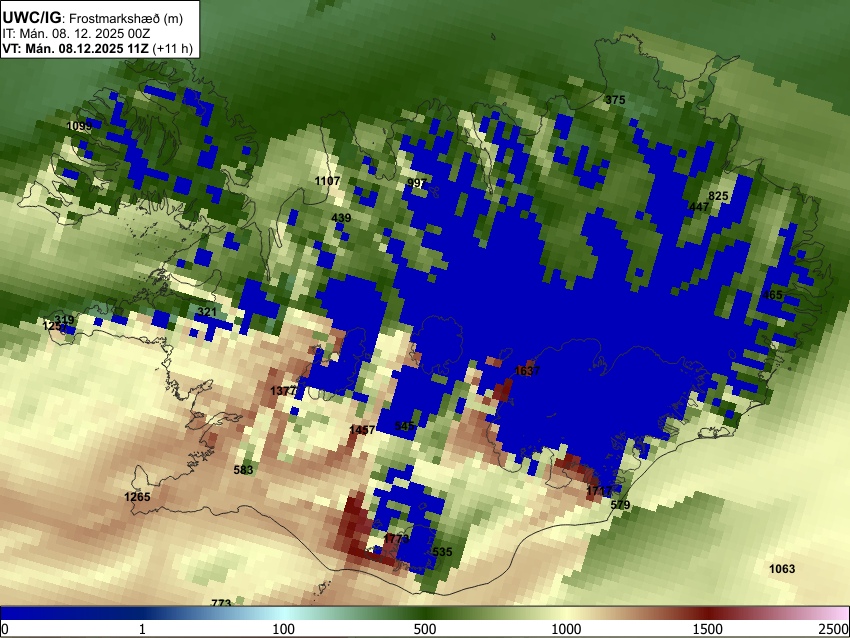Viewport: 850px width, 638px height.
Task: Click the 'UWC/IG: Frostmarkshæð (m)' title text
Action: (93, 18)
